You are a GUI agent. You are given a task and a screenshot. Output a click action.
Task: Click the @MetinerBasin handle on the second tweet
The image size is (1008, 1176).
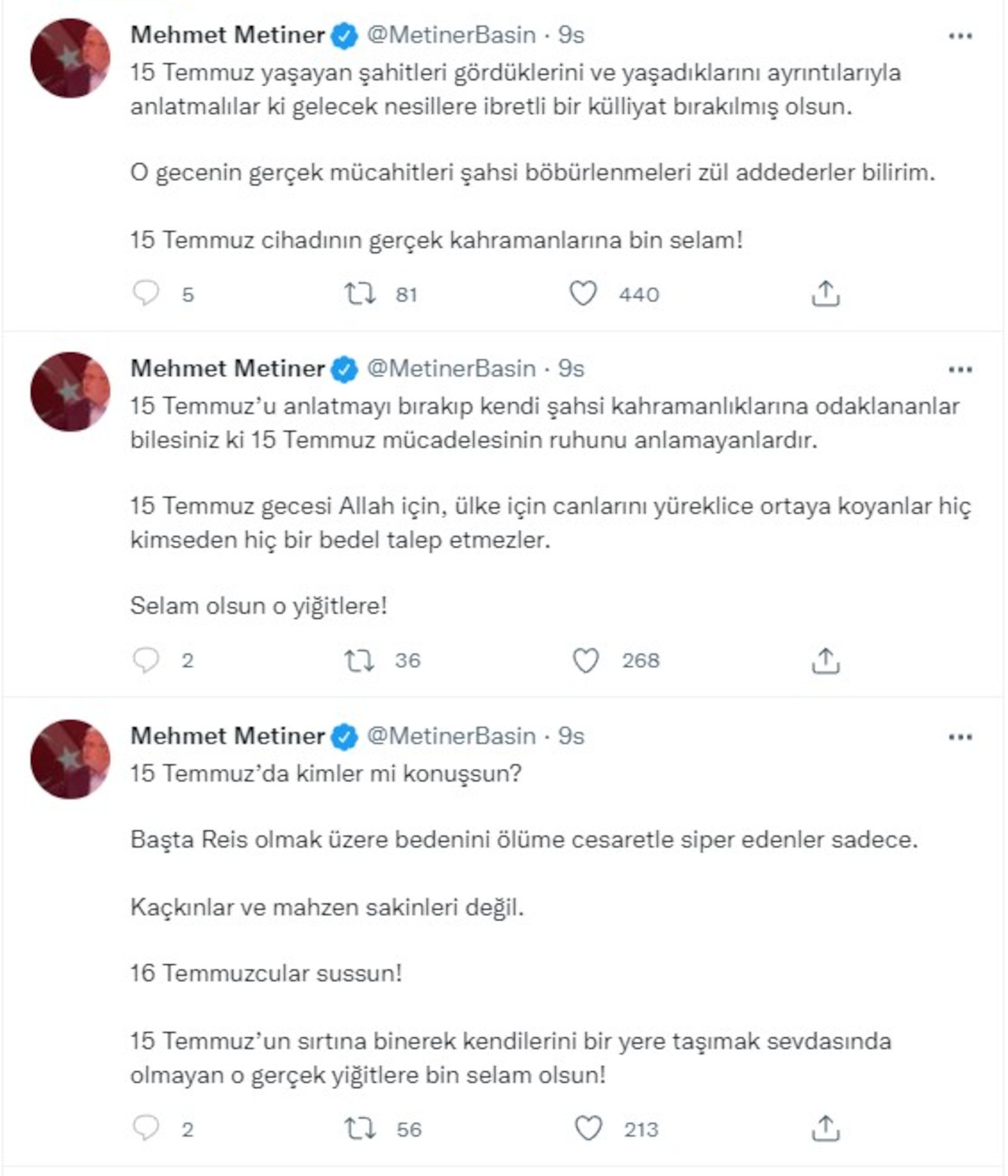click(x=451, y=369)
